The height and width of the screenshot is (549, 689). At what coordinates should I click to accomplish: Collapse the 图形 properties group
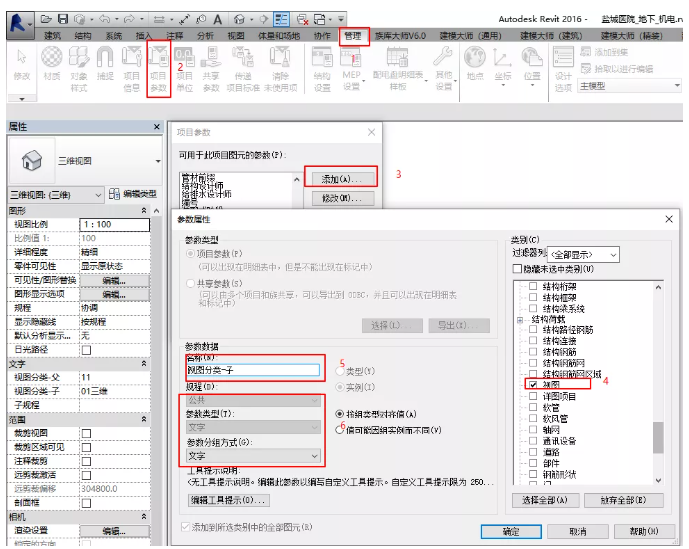[144, 211]
